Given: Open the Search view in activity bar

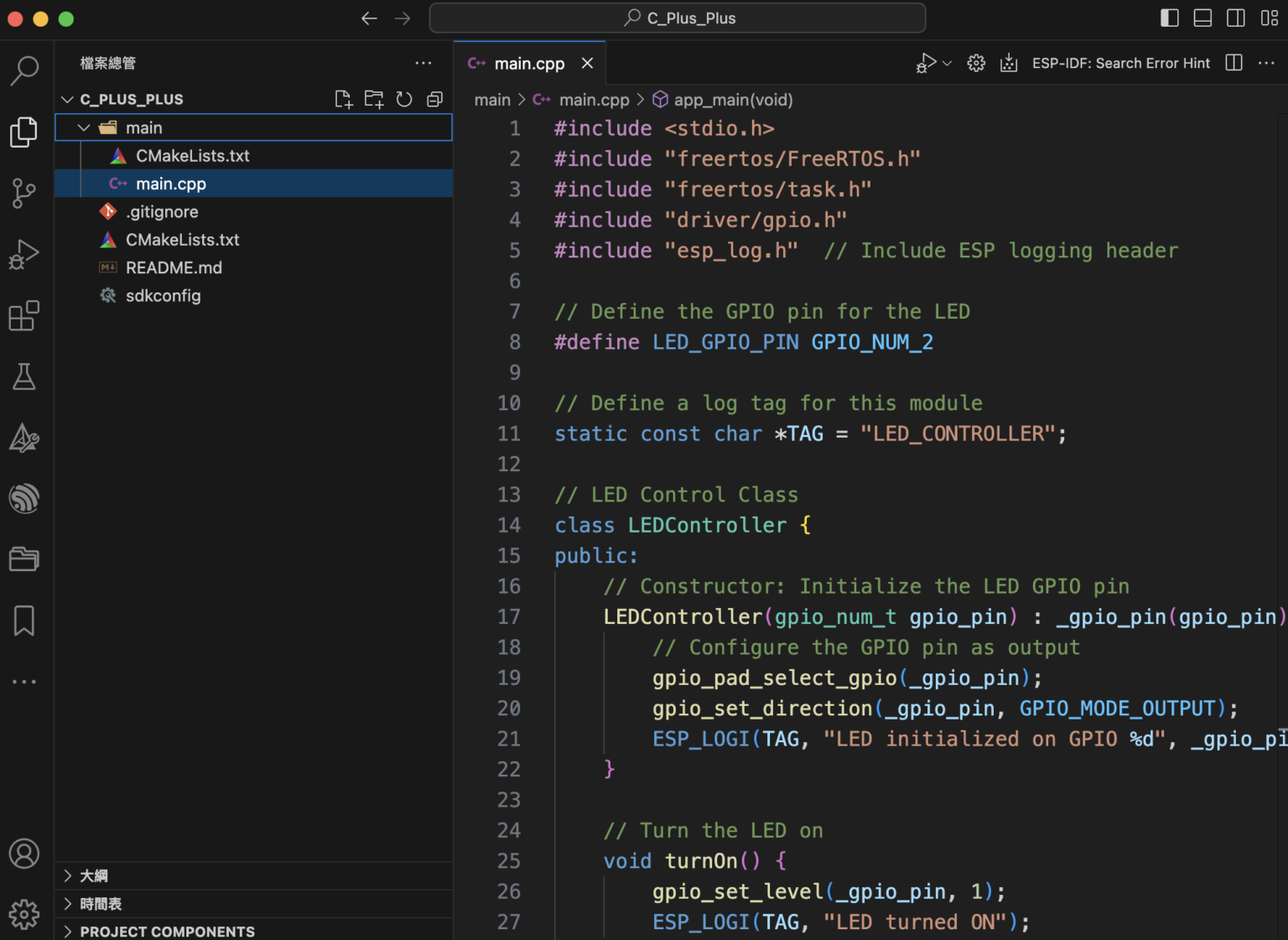Looking at the screenshot, I should tap(24, 70).
